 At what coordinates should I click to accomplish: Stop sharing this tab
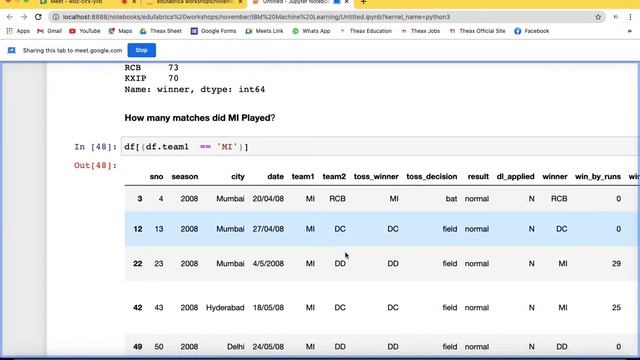tap(142, 50)
